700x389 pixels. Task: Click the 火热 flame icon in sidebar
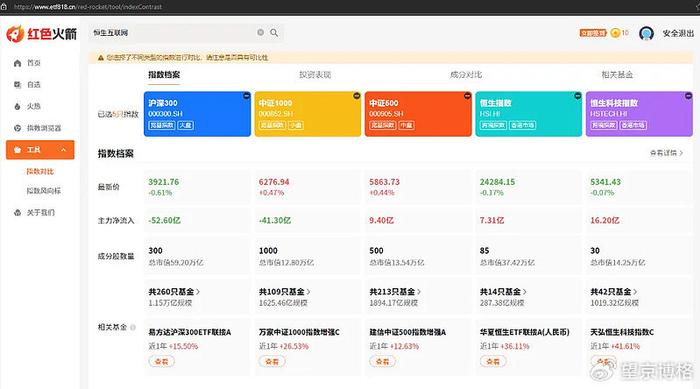(x=17, y=106)
